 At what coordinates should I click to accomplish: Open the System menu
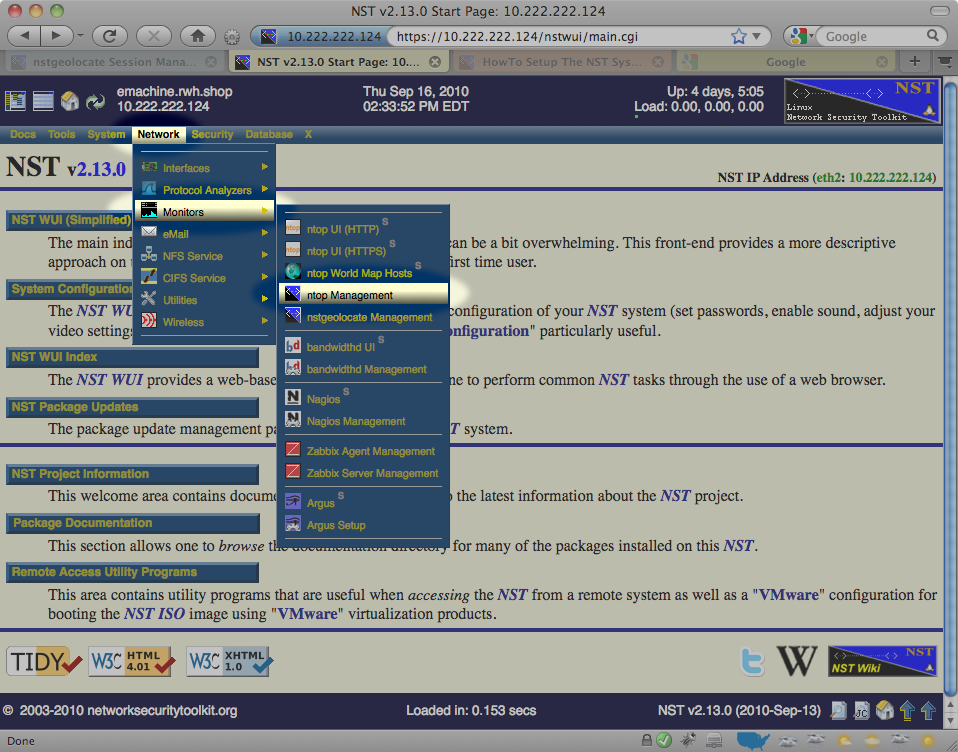coord(106,134)
